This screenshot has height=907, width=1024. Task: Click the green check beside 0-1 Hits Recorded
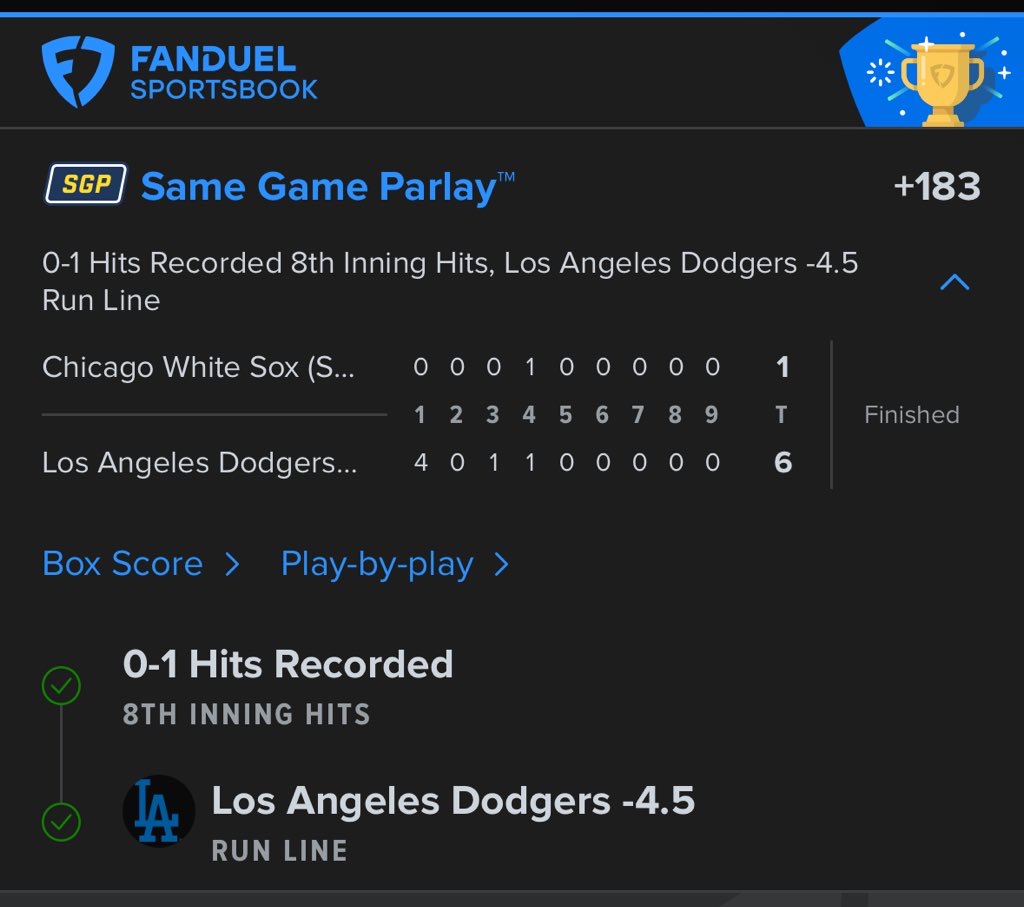click(x=61, y=686)
